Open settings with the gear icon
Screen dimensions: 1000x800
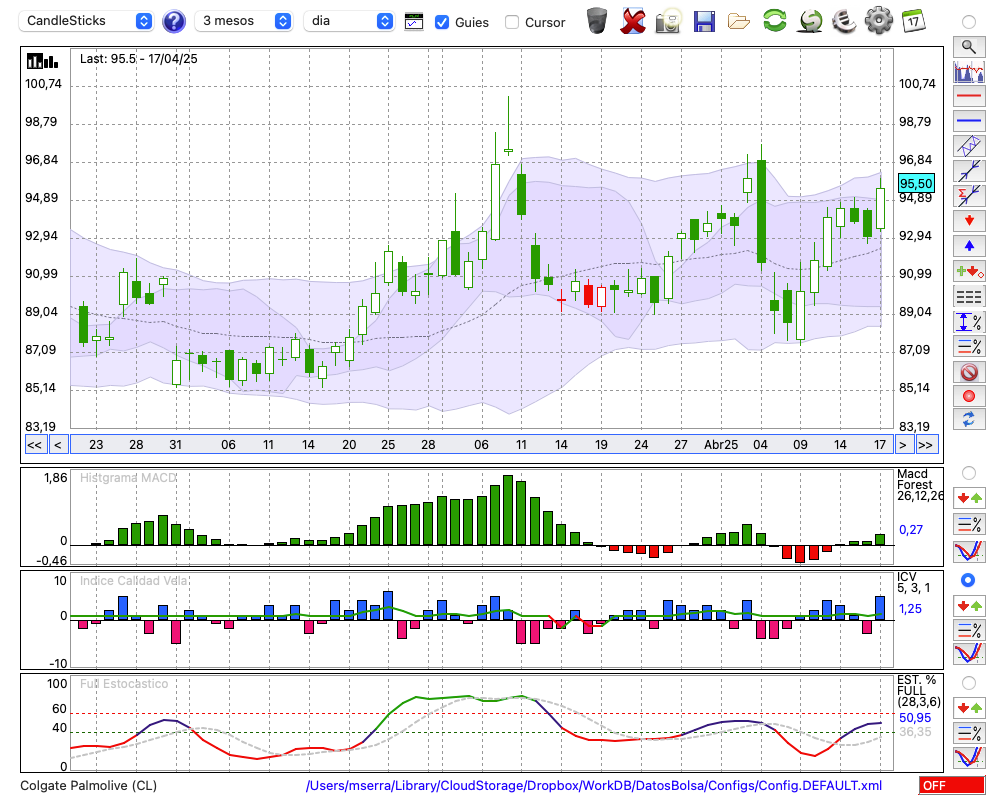[879, 21]
